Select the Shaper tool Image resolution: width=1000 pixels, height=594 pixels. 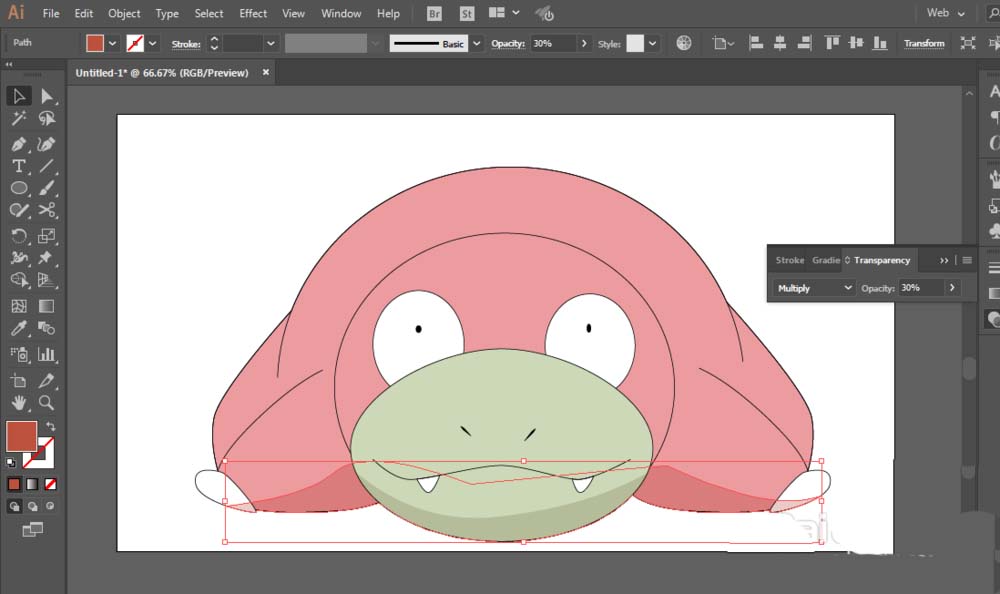(18, 210)
